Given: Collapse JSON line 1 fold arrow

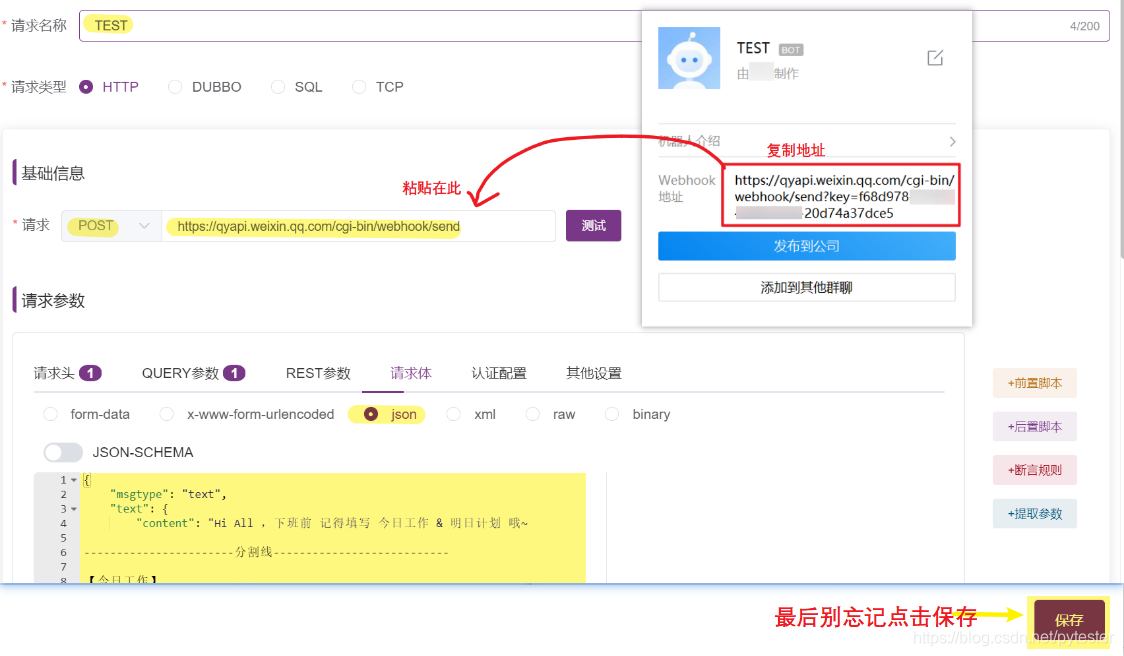Looking at the screenshot, I should click(74, 481).
